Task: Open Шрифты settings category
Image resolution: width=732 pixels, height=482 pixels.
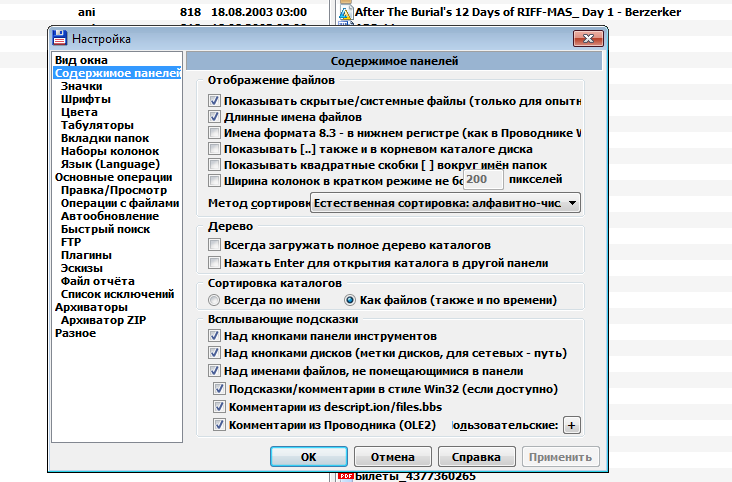Action: coord(85,99)
